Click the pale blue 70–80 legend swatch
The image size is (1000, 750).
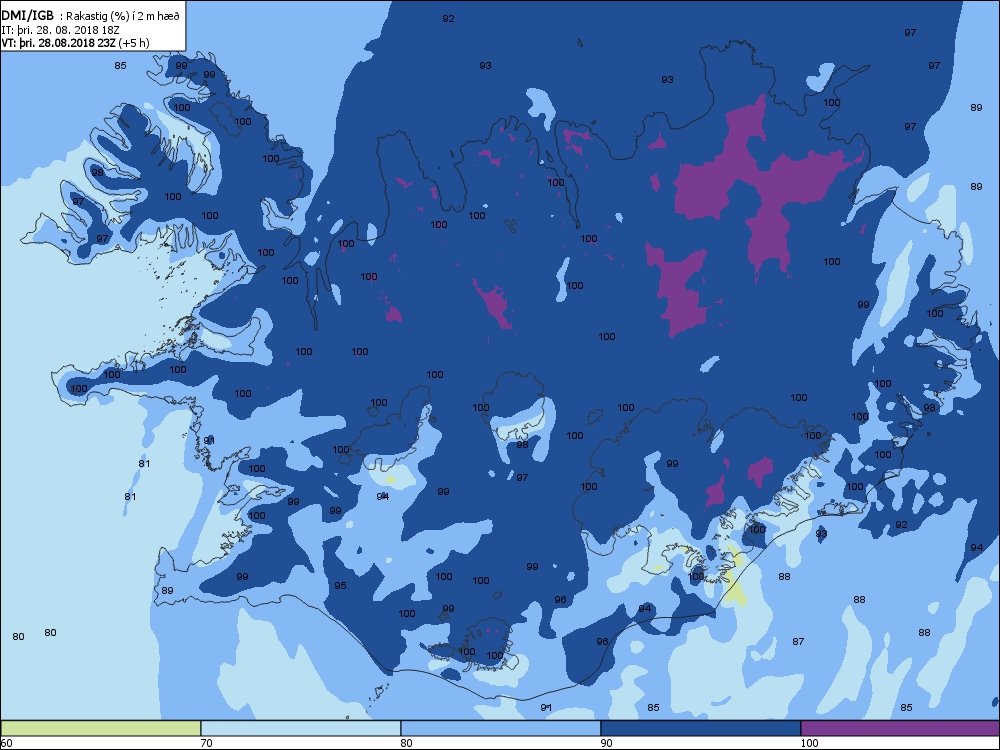tap(300, 728)
